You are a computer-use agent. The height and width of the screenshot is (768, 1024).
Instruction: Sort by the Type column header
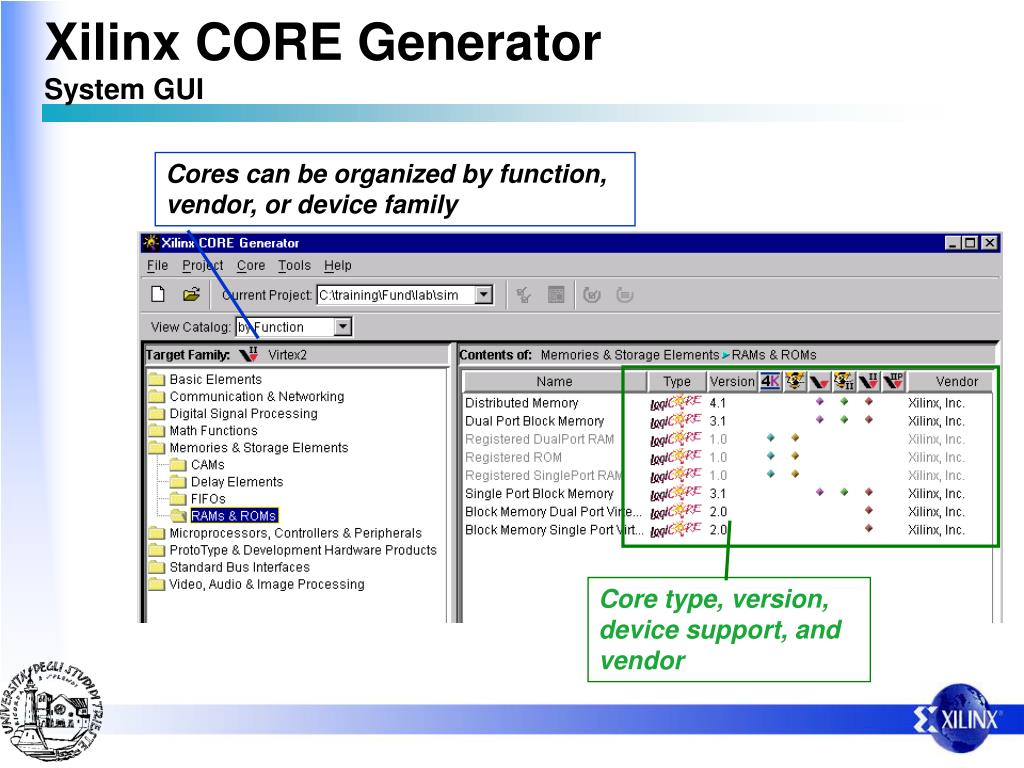pyautogui.click(x=677, y=381)
